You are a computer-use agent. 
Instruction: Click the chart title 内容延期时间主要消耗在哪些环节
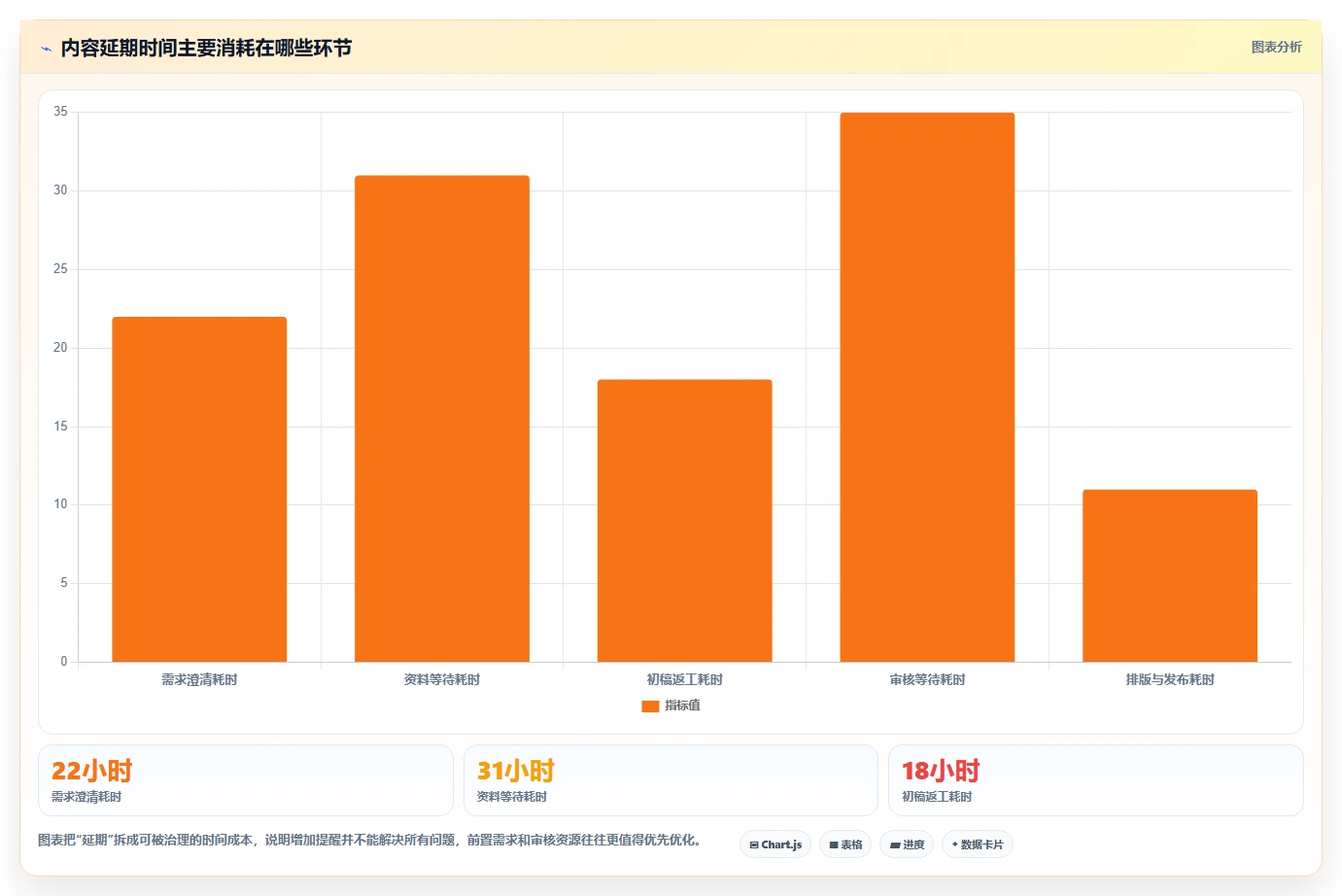[x=206, y=49]
